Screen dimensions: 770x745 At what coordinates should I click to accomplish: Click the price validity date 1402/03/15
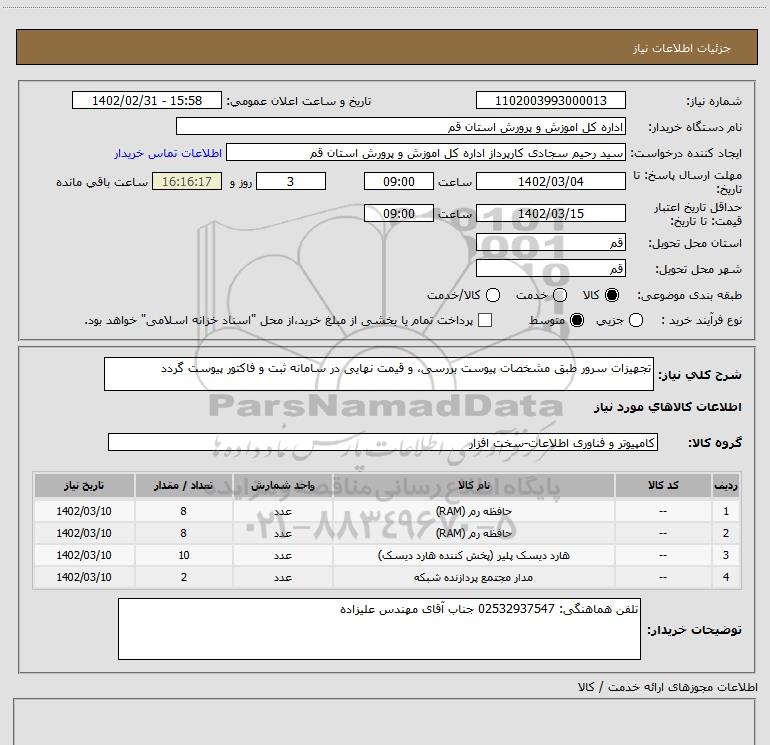tap(550, 214)
